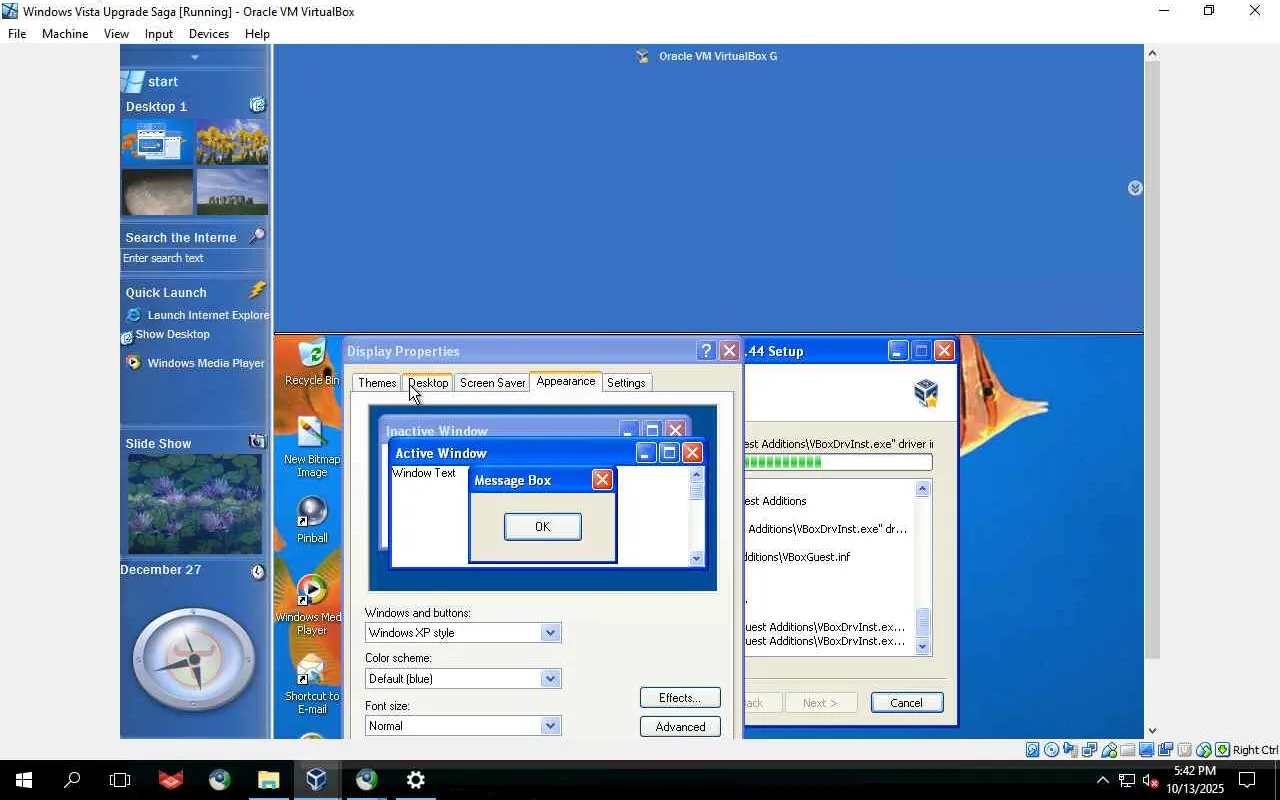Open the Recycle Bin desktop icon
This screenshot has width=1280, height=800.
[x=311, y=362]
